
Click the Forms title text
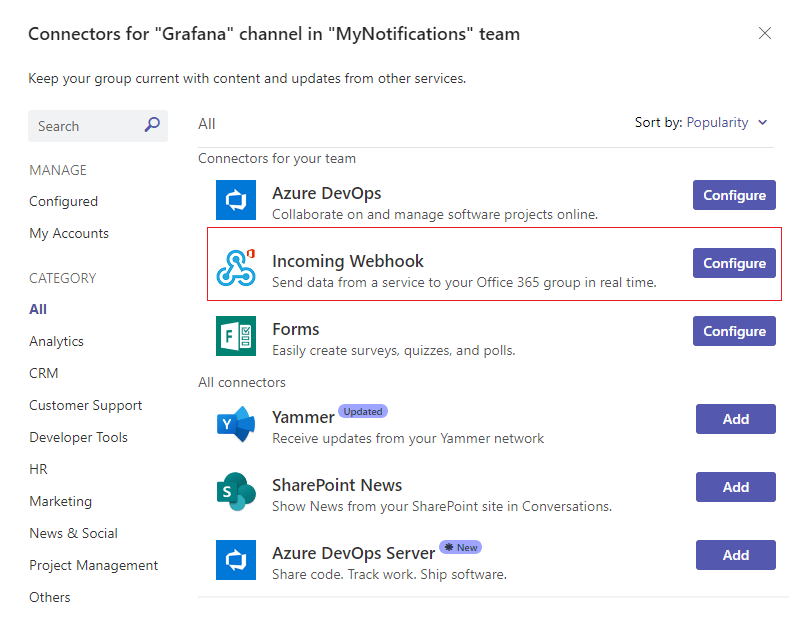pos(295,329)
